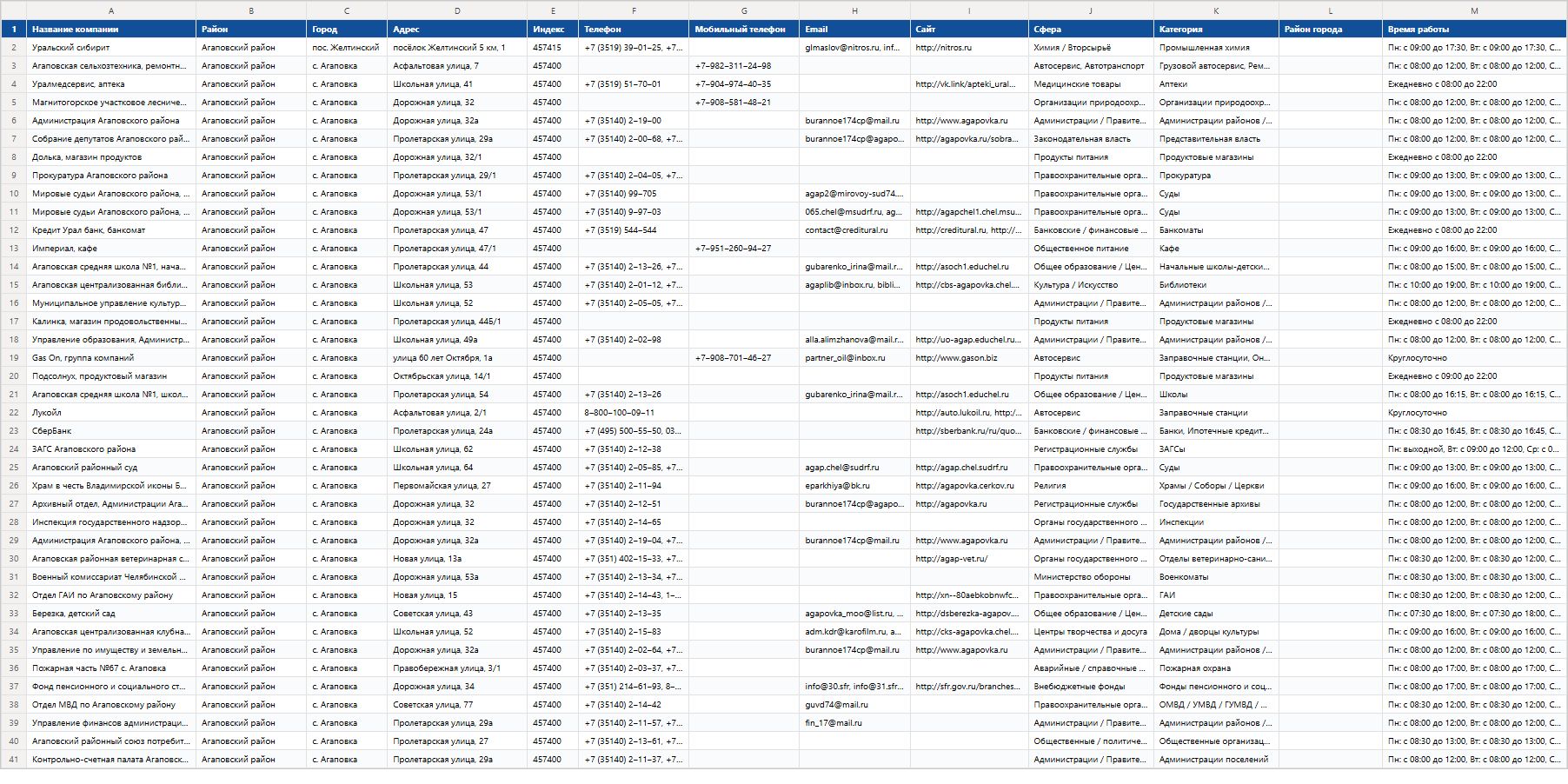Select the 'Детские сады' category cell
This screenshot has height=784, width=1568.
point(1216,614)
